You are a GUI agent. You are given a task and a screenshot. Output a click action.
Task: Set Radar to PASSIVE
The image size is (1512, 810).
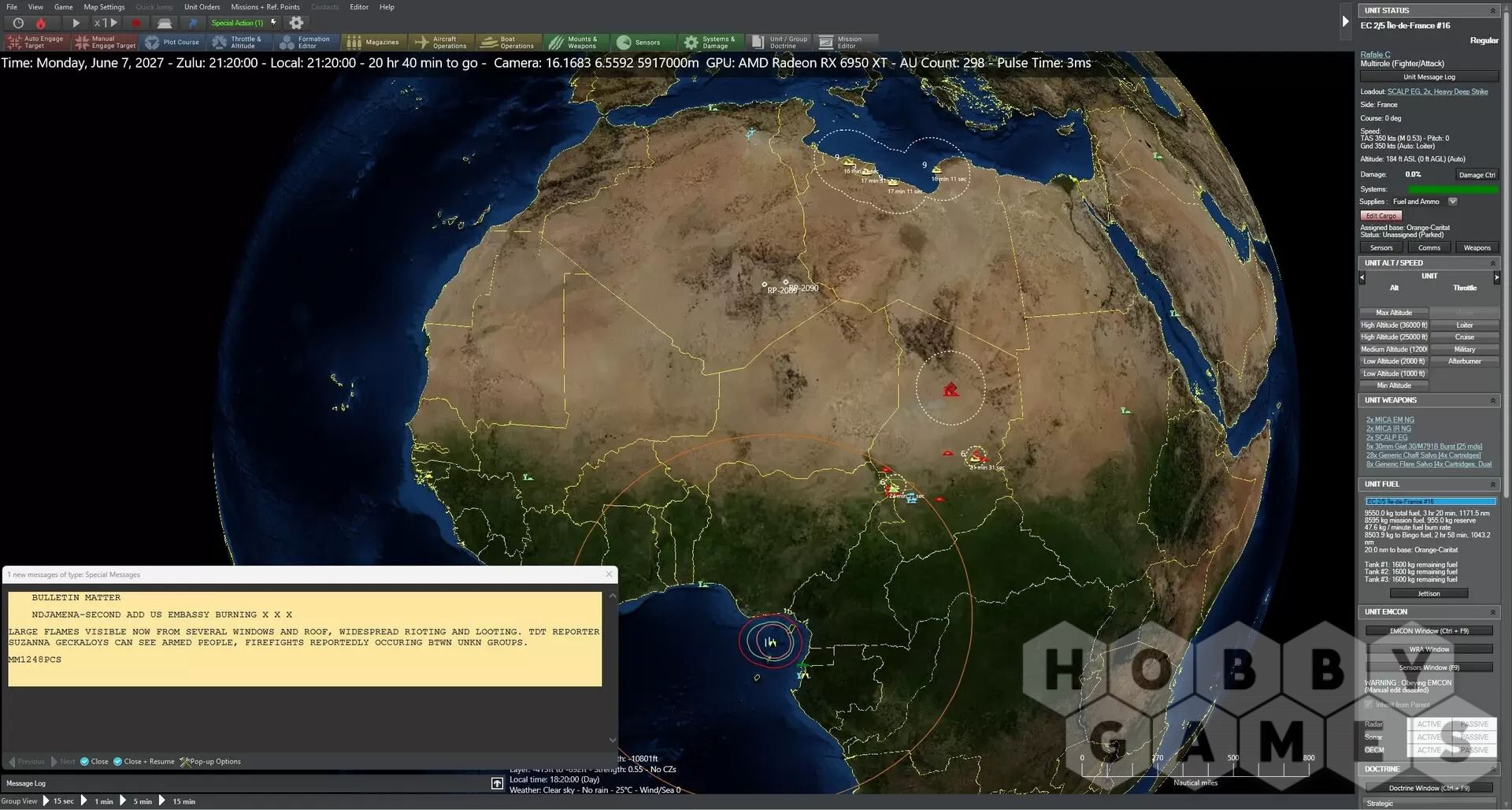[1473, 724]
